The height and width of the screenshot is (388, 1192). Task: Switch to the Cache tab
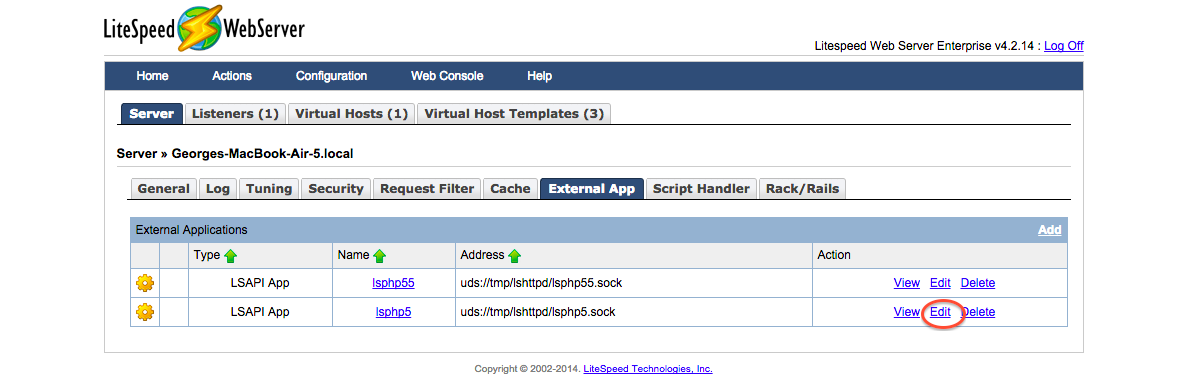510,189
